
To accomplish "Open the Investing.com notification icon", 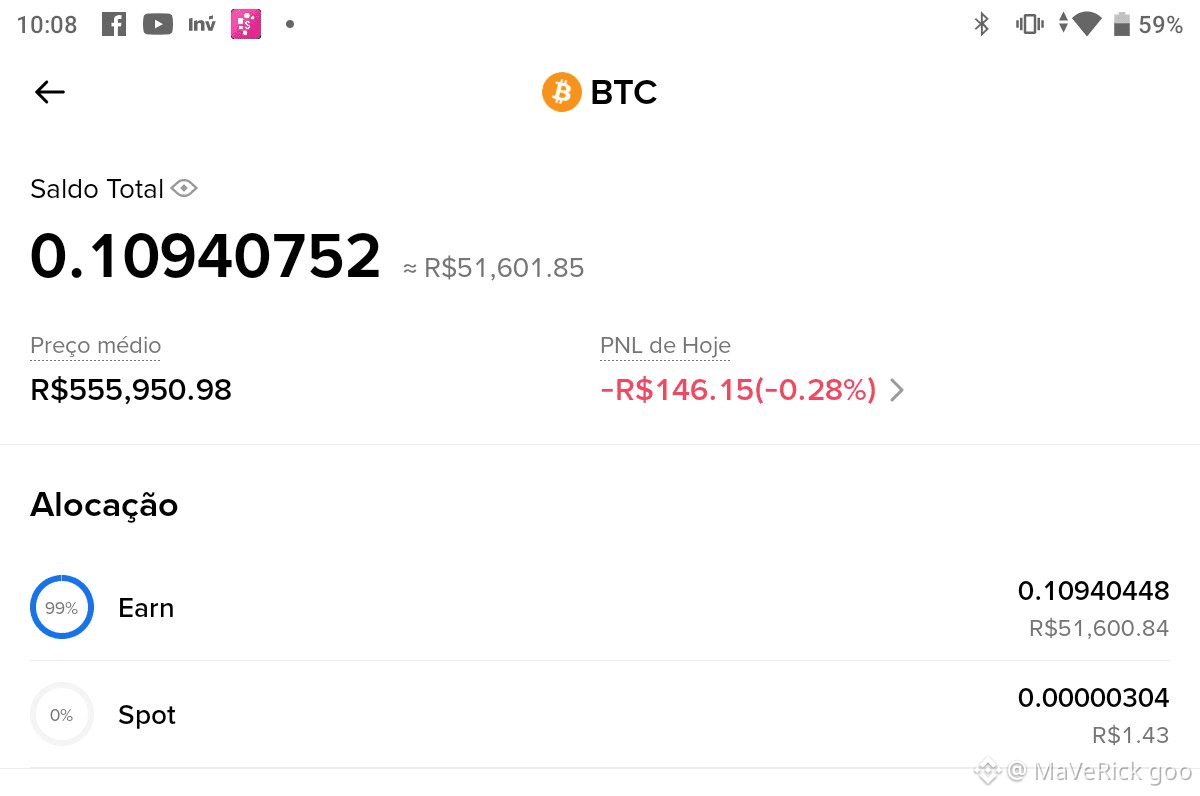I will (201, 24).
